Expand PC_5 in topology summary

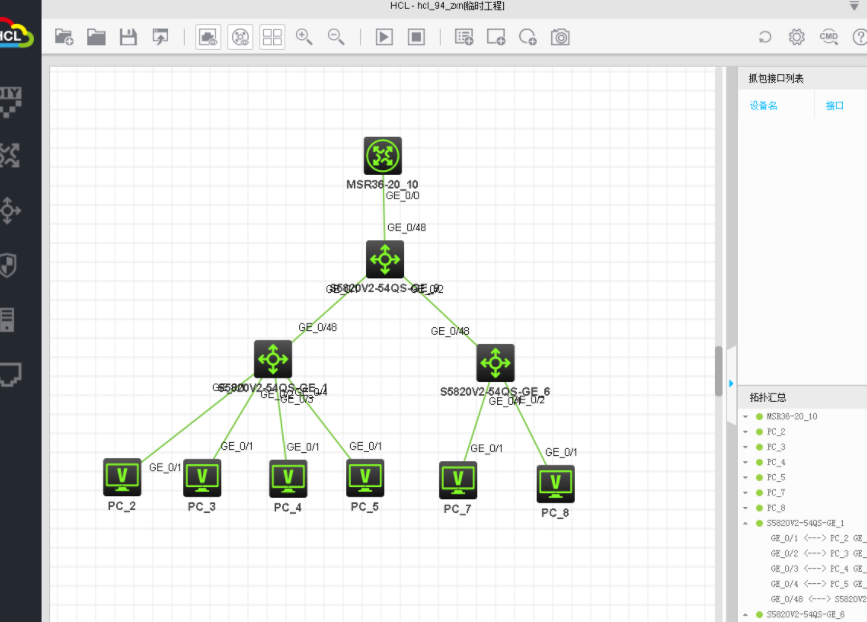click(x=745, y=477)
